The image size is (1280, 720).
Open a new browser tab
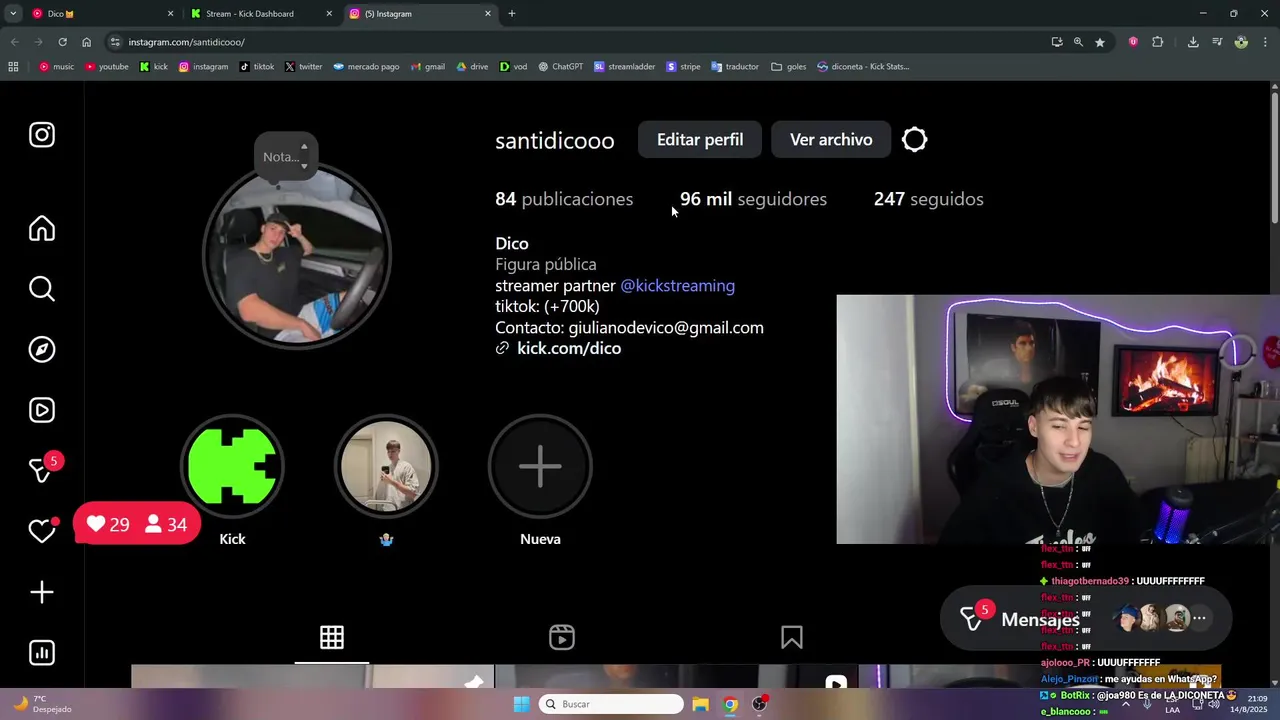click(x=512, y=14)
